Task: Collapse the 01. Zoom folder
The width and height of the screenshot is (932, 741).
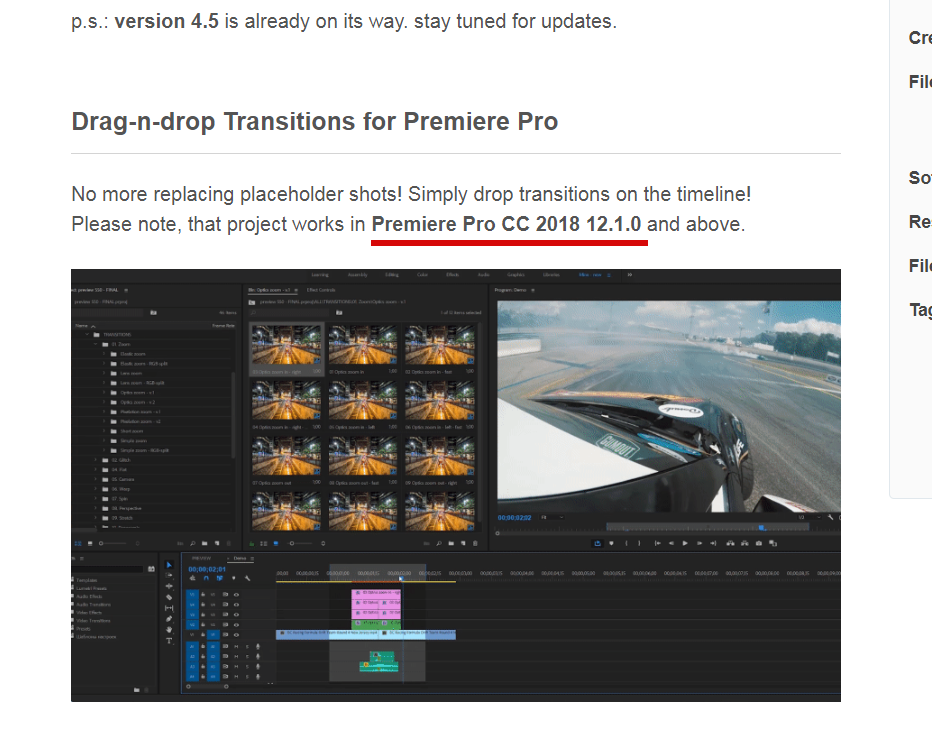Action: point(96,344)
